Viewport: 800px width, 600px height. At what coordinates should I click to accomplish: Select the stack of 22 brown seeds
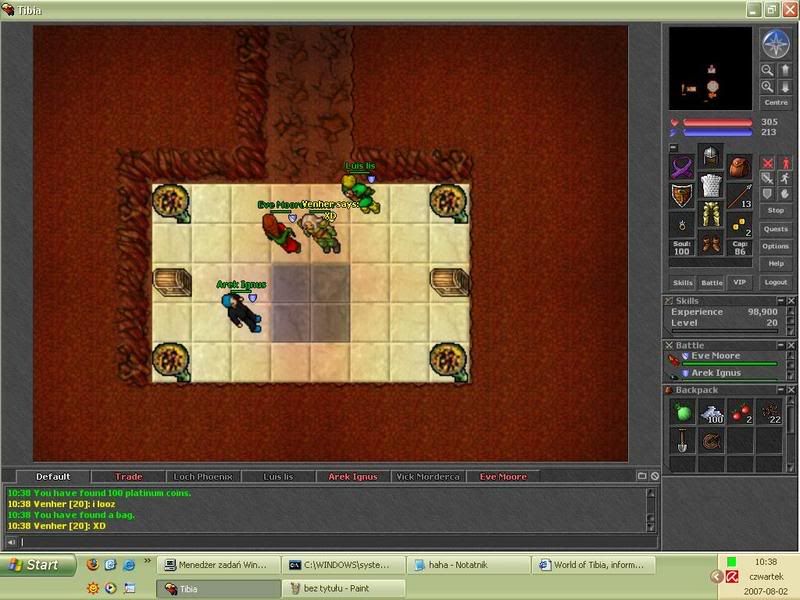point(769,412)
